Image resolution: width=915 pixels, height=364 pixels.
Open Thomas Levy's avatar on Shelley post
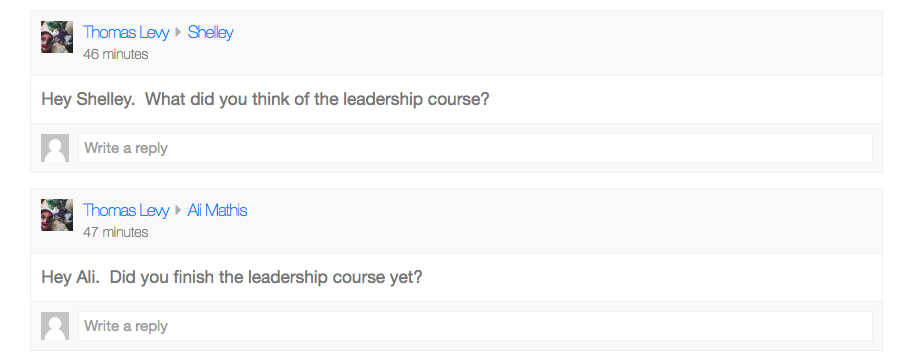tap(57, 37)
